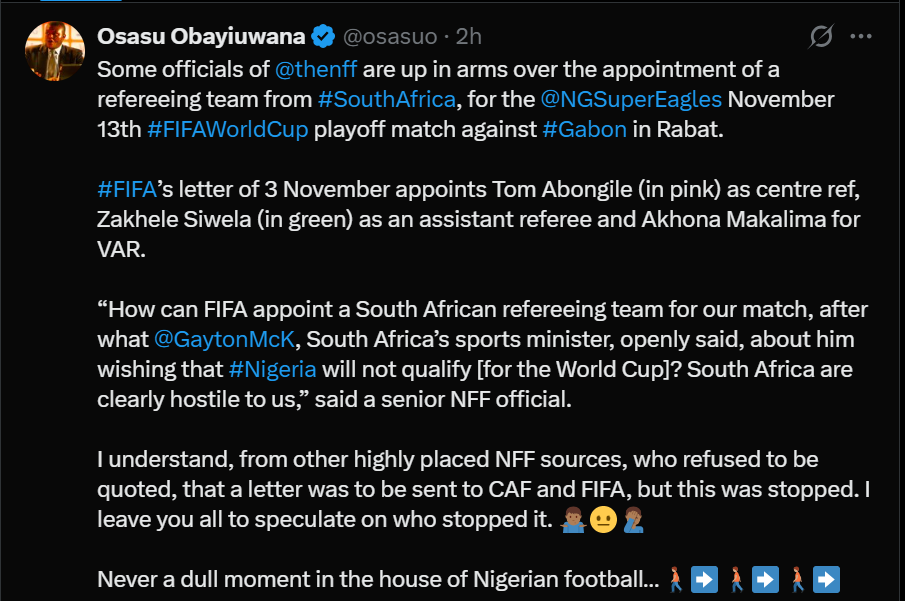
Task: Click the blue verified checkmark badge
Action: pos(322,36)
